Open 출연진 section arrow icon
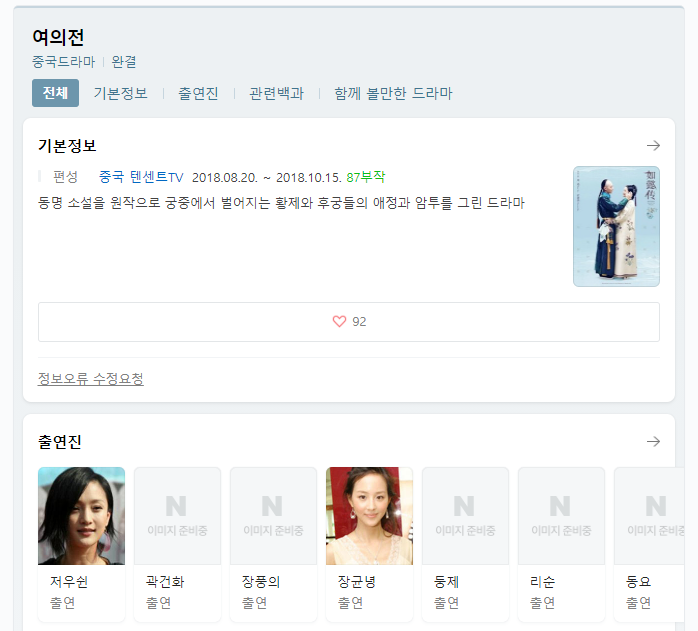Screen dimensions: 698x631 653,442
